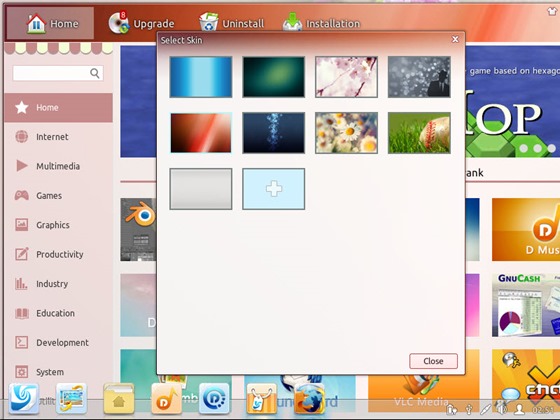Open the System category
The height and width of the screenshot is (420, 560).
(59, 372)
